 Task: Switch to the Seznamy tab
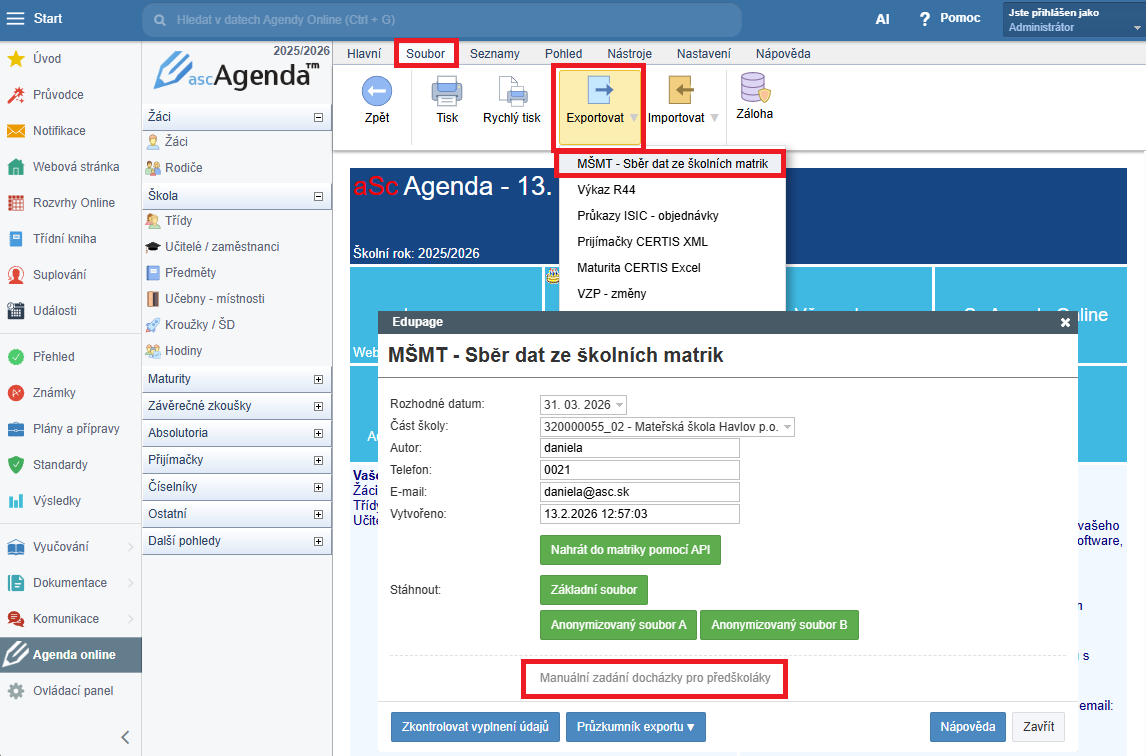(x=494, y=54)
